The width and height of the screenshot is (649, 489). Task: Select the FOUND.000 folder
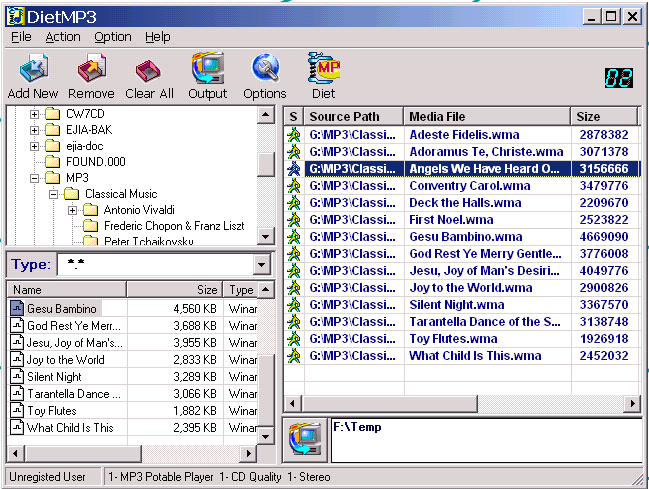pos(96,162)
